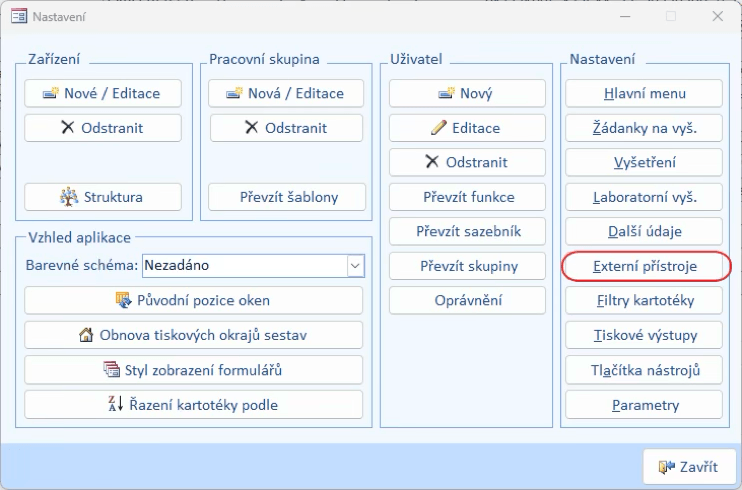Open user Editace with pencil icon
The height and width of the screenshot is (490, 742).
click(x=467, y=128)
